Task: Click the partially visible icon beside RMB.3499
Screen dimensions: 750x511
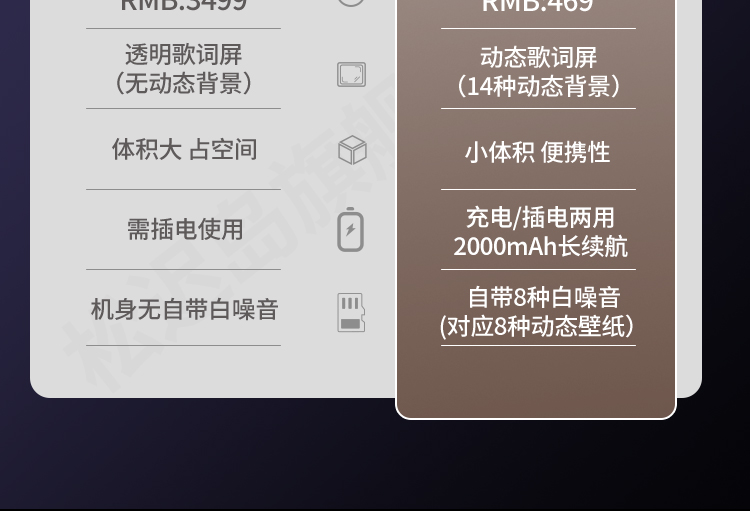Action: click(x=351, y=3)
